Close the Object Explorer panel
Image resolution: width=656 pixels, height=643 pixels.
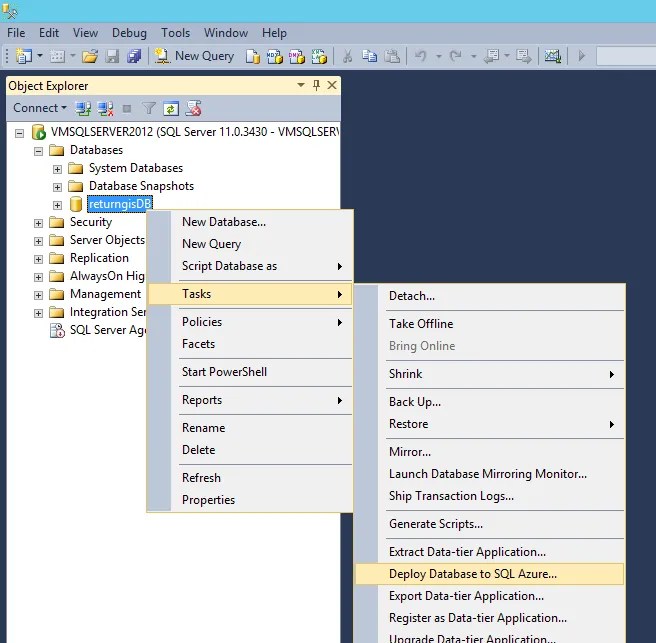coord(332,85)
